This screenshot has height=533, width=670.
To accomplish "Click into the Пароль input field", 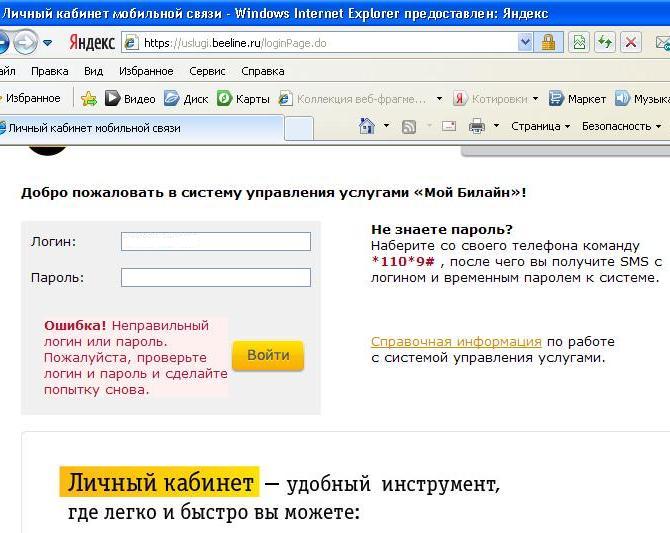I will pyautogui.click(x=215, y=277).
